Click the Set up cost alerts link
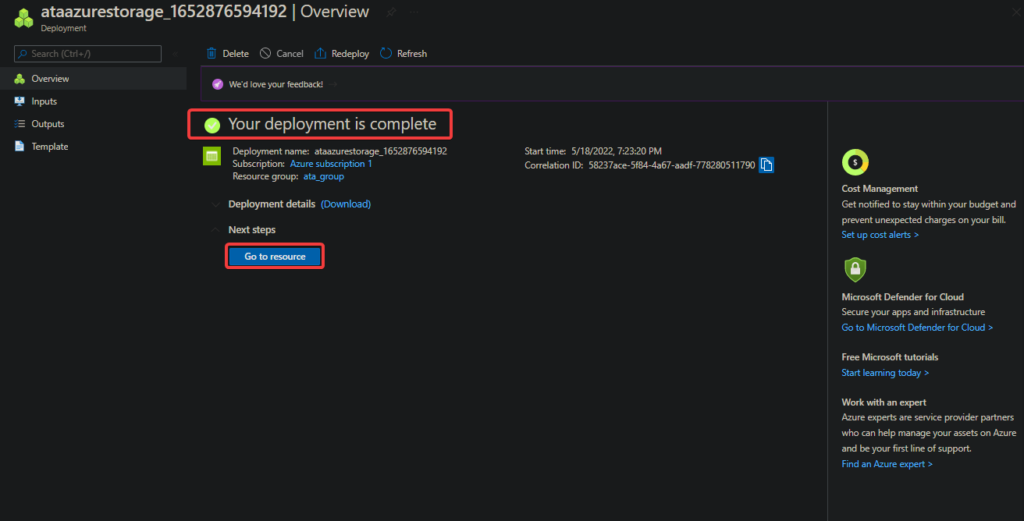 click(880, 235)
